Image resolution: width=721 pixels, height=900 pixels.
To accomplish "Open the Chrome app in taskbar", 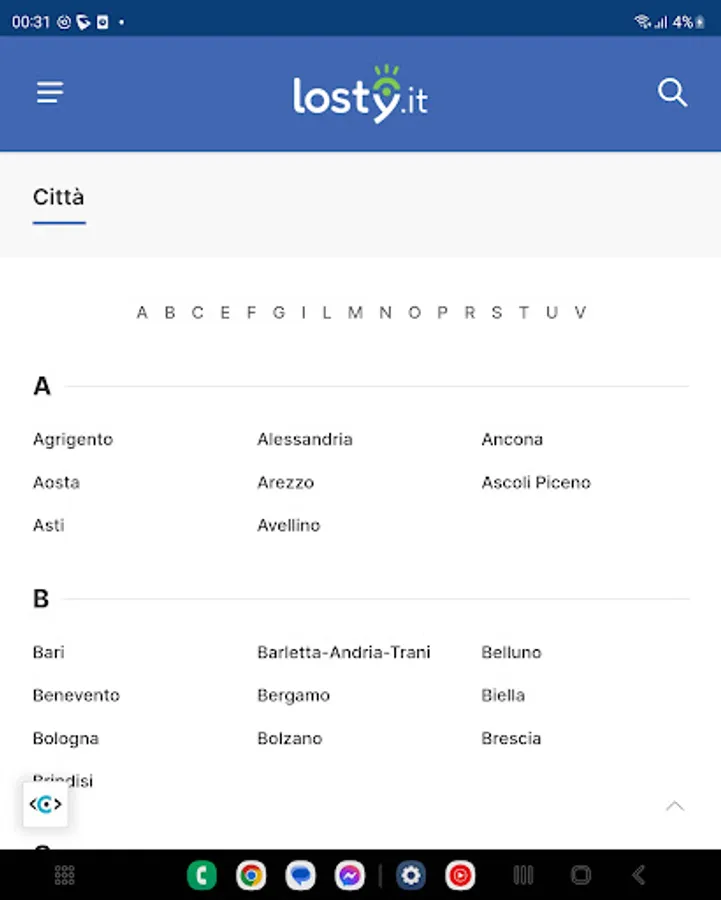I will pyautogui.click(x=251, y=876).
